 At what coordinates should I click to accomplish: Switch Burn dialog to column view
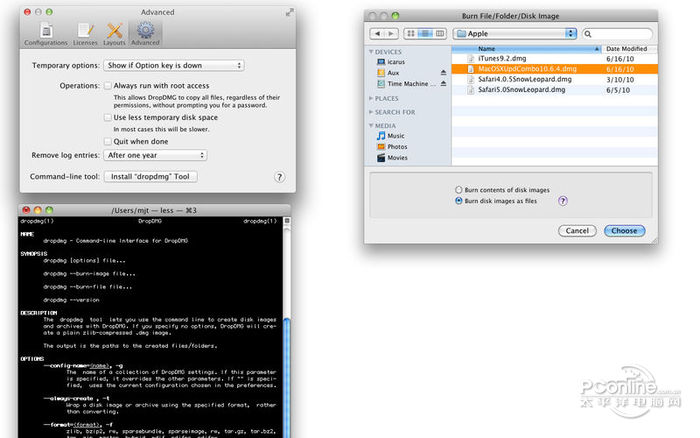[440, 33]
